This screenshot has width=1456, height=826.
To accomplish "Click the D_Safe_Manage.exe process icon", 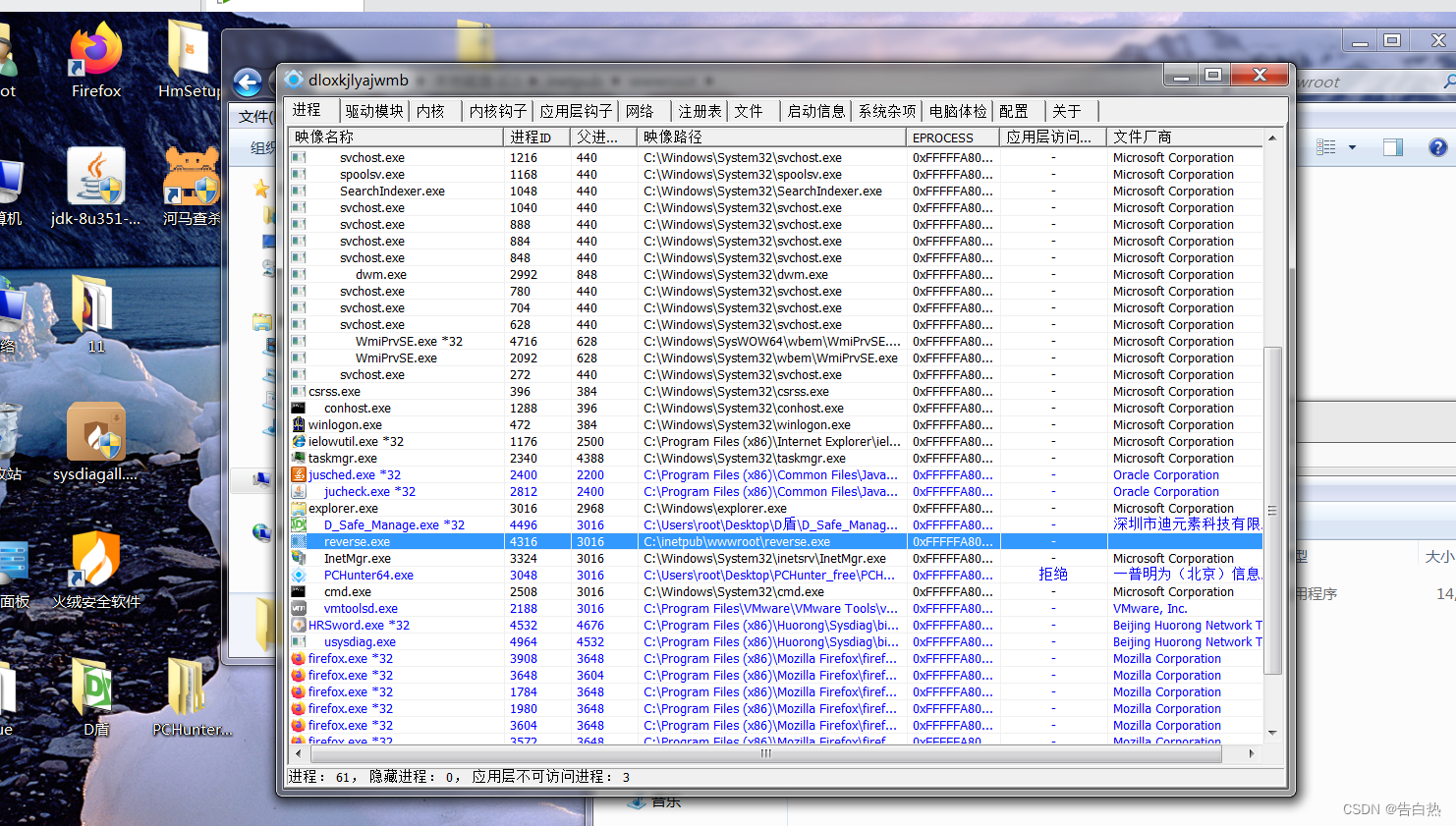I will [299, 524].
